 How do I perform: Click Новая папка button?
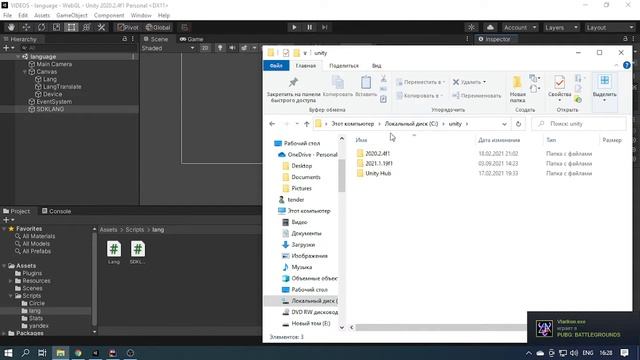(x=518, y=89)
